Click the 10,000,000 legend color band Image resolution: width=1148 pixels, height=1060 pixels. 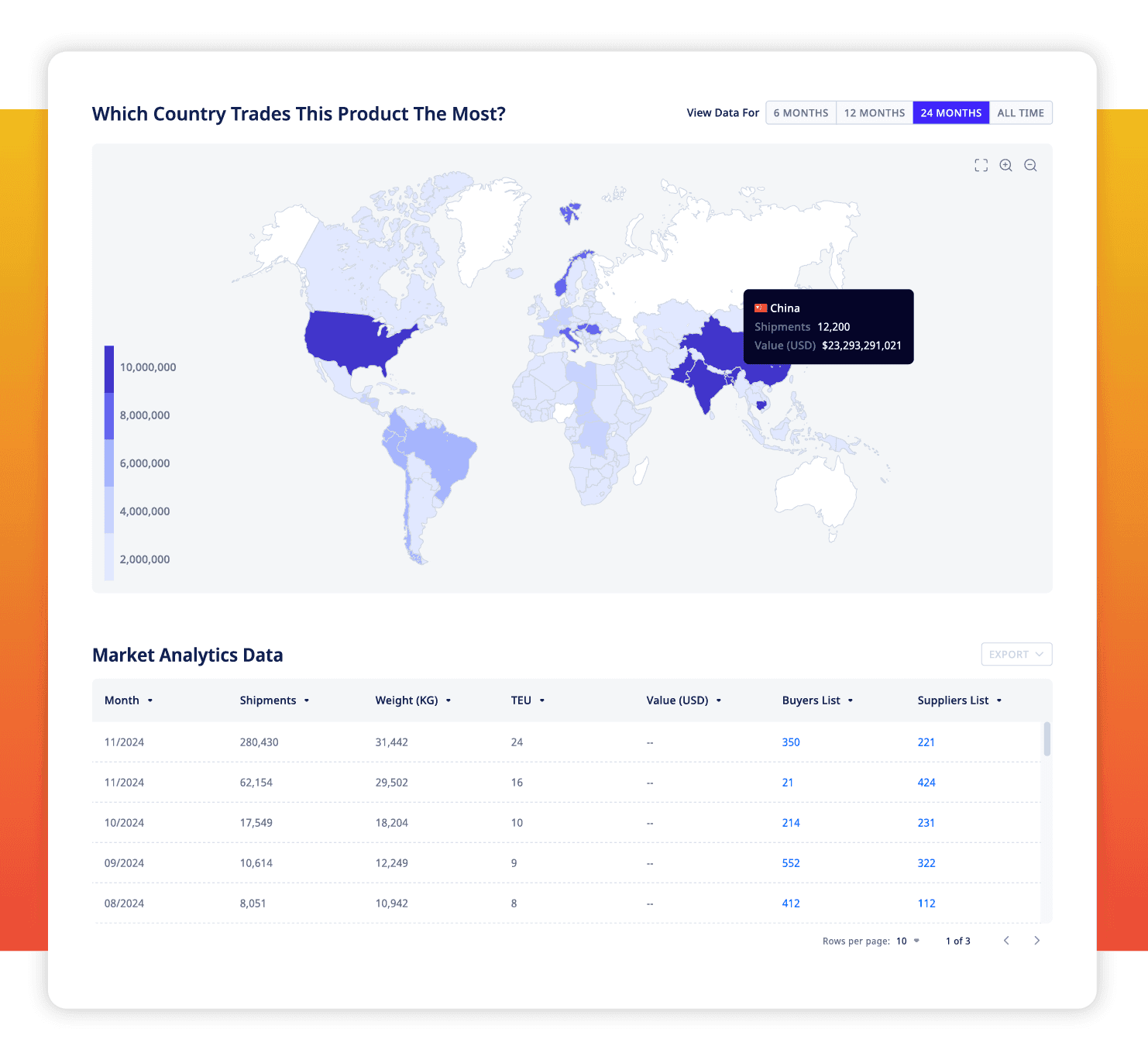(x=109, y=369)
